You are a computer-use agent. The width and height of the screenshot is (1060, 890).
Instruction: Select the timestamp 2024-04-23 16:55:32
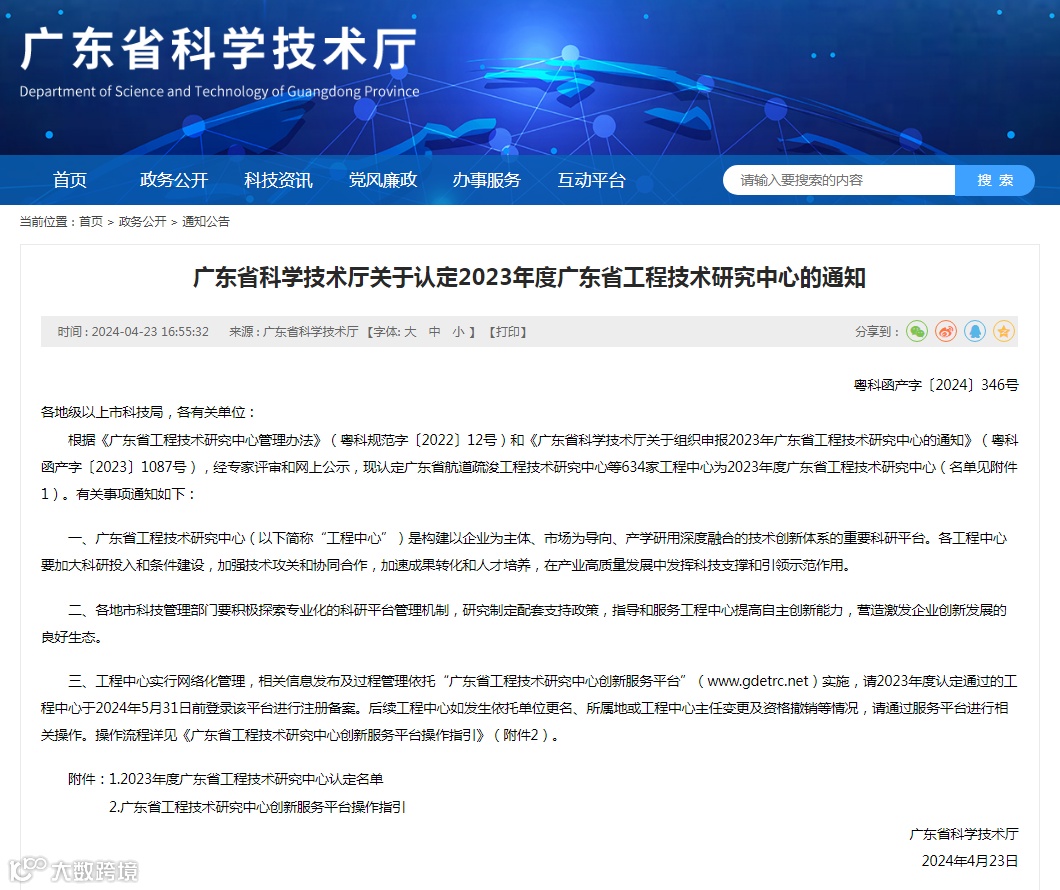click(150, 332)
